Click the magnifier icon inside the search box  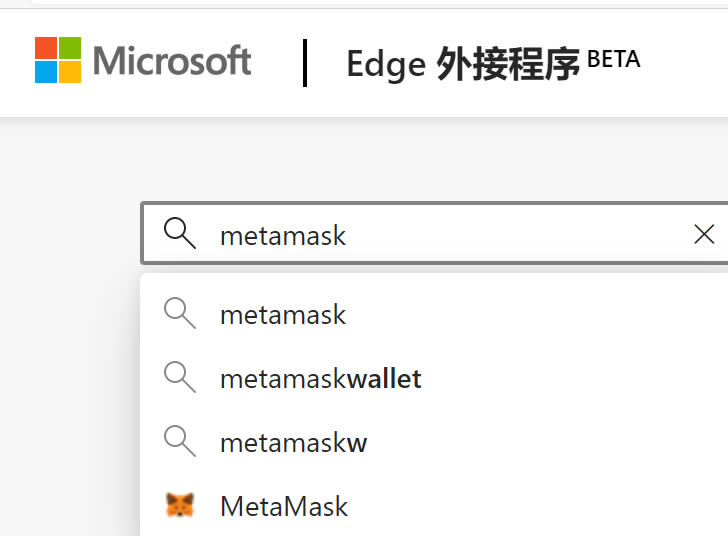(180, 234)
